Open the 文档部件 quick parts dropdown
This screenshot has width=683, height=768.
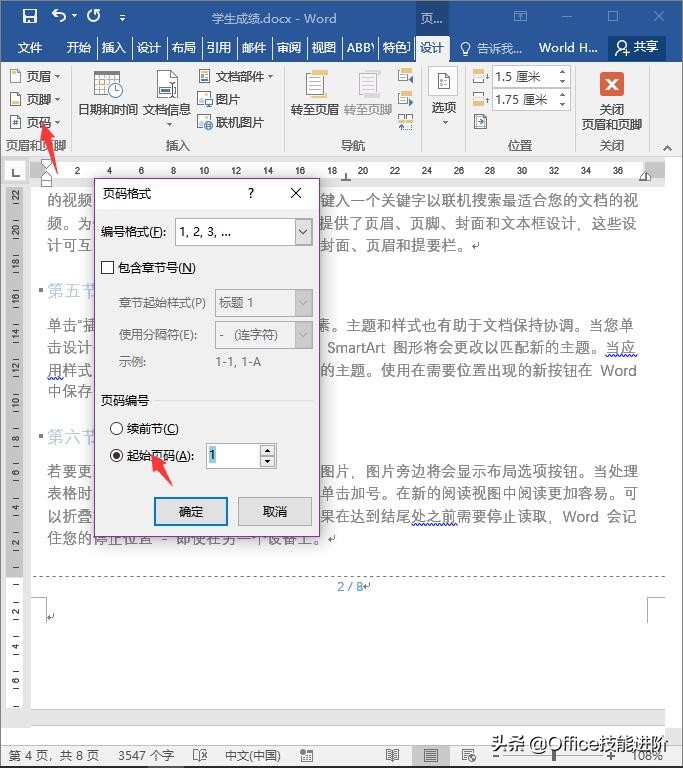[x=236, y=76]
